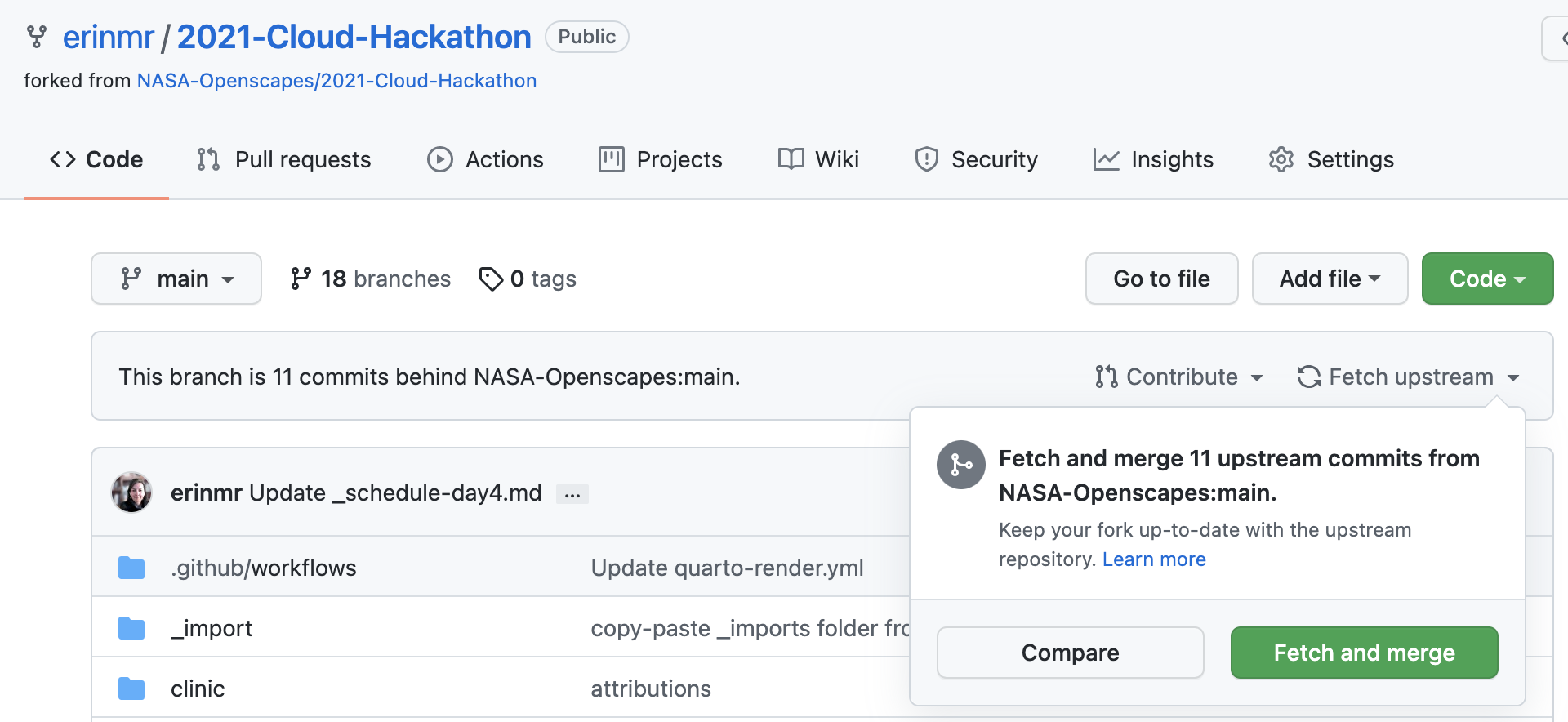Follow the Learn more link
The height and width of the screenshot is (722, 1568).
tap(1153, 559)
